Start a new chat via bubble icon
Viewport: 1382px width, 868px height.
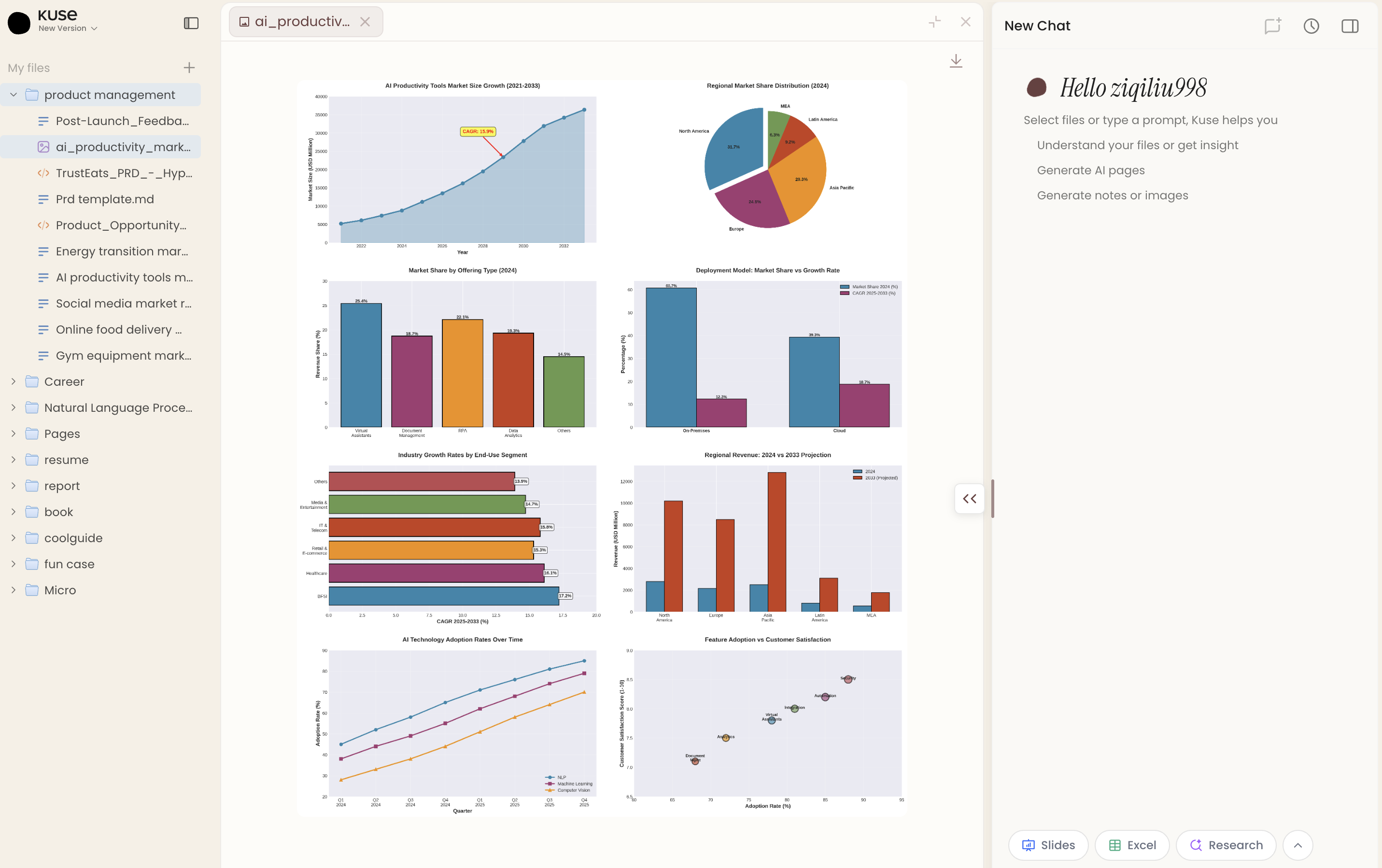point(1272,26)
